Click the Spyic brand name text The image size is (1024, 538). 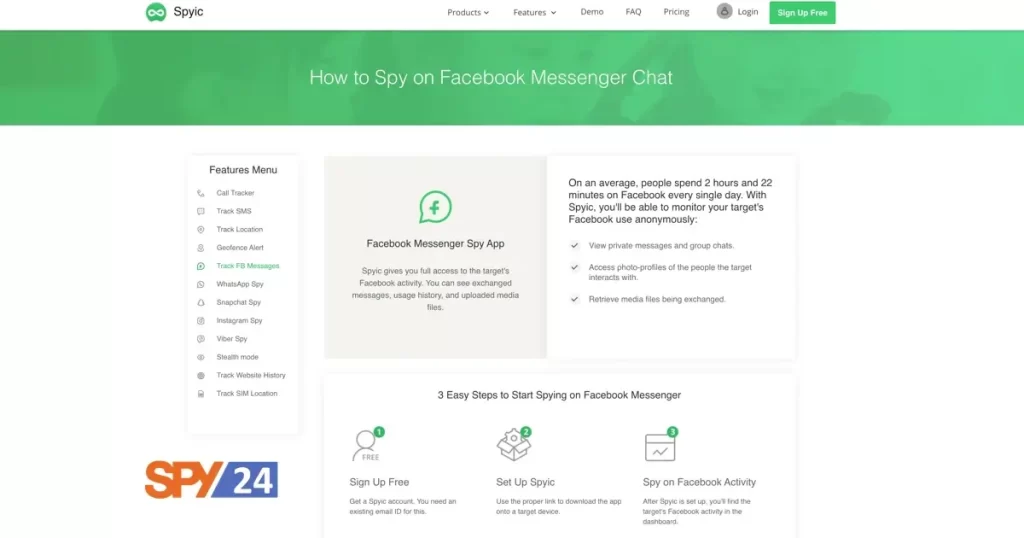[188, 12]
